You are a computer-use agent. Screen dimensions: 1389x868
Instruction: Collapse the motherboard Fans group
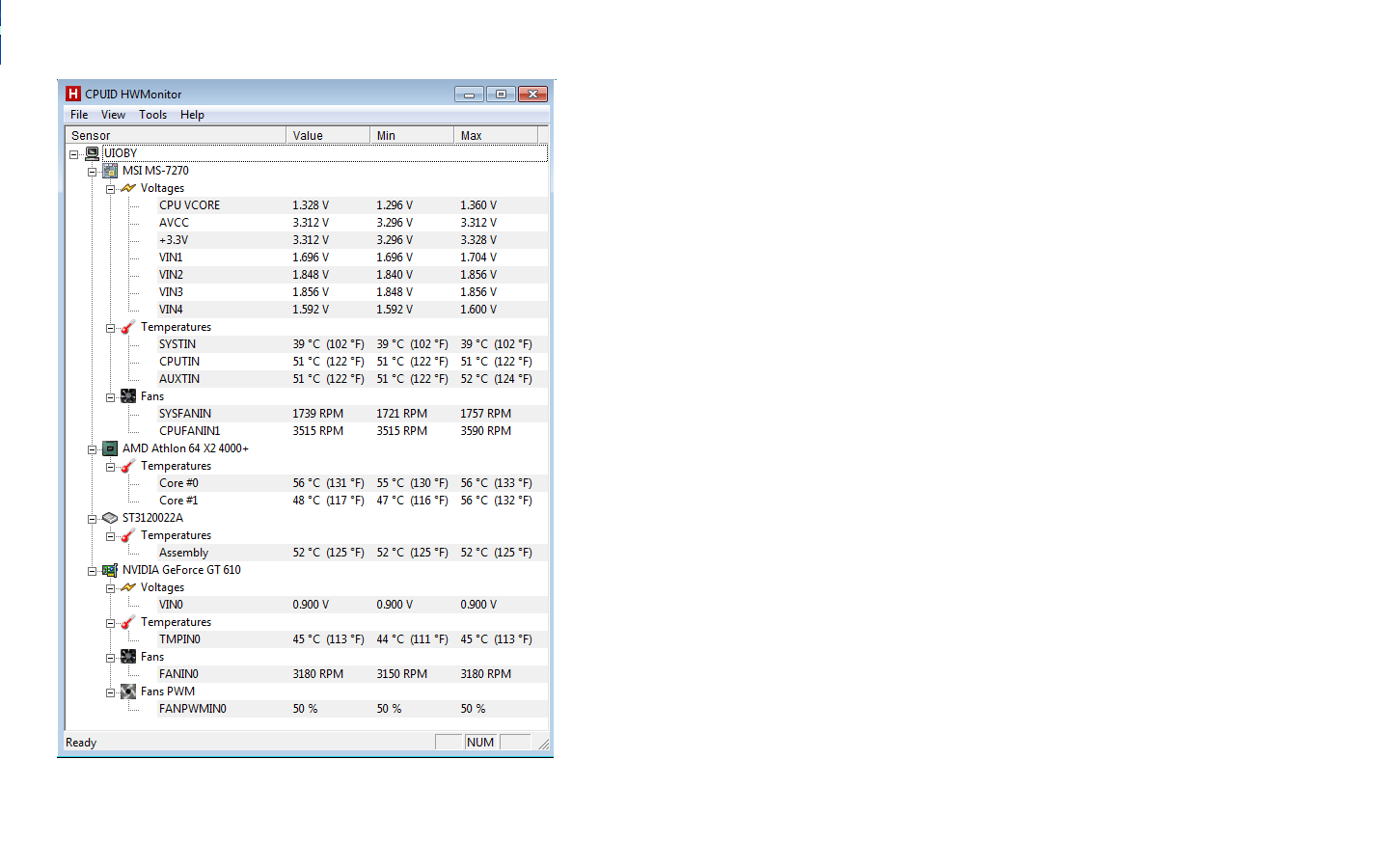[x=110, y=397]
